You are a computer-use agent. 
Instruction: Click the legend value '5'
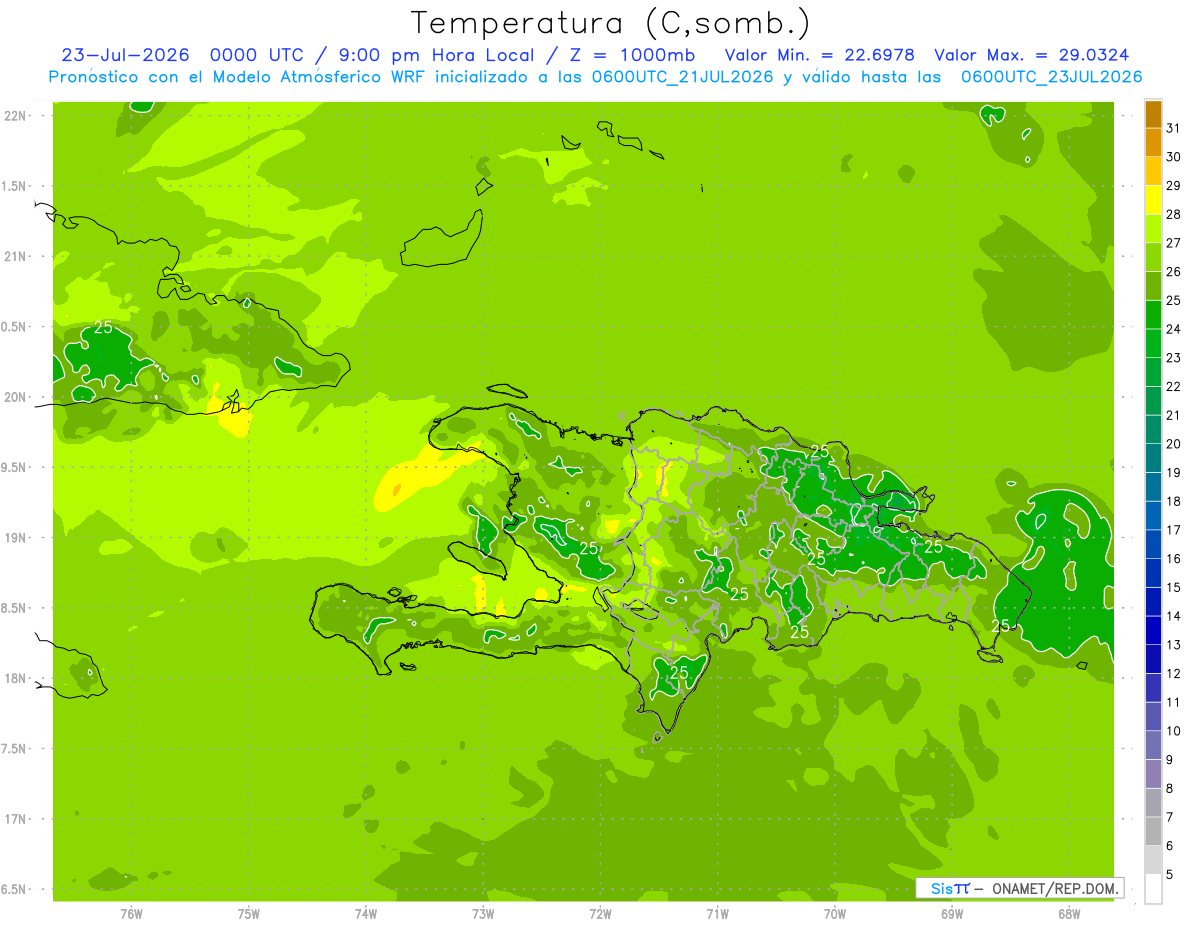(x=1169, y=874)
